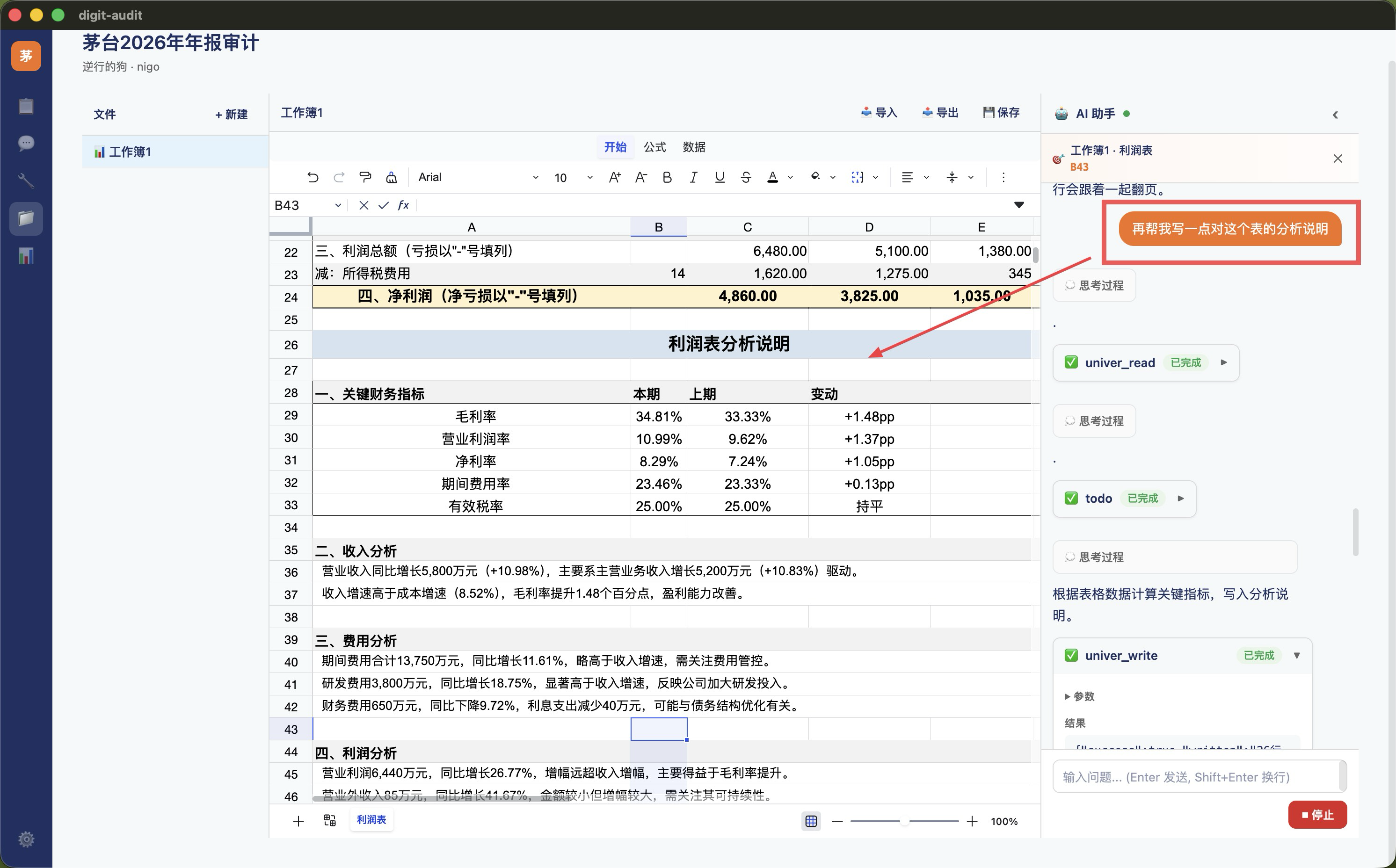The width and height of the screenshot is (1396, 868).
Task: Open the bar chart icon in sidebar
Action: click(26, 256)
